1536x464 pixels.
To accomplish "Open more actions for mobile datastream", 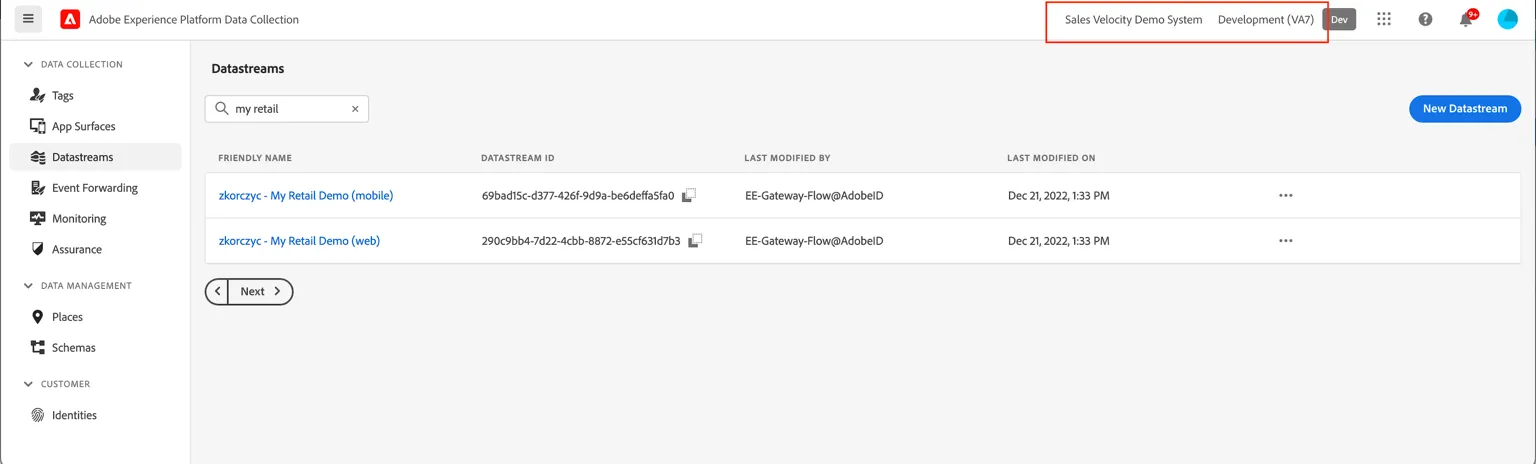I will click(1286, 196).
